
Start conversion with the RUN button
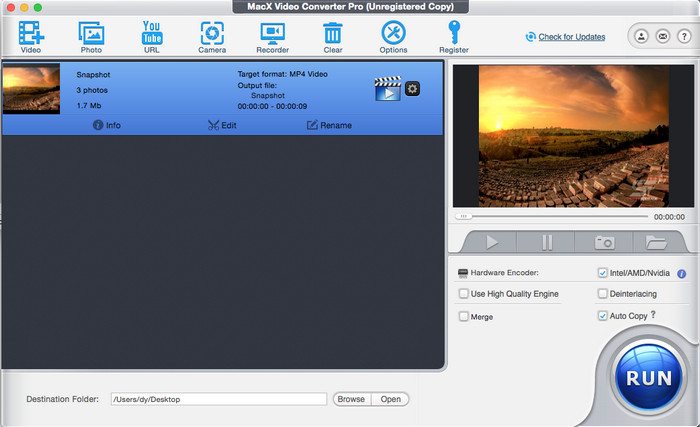[x=649, y=378]
